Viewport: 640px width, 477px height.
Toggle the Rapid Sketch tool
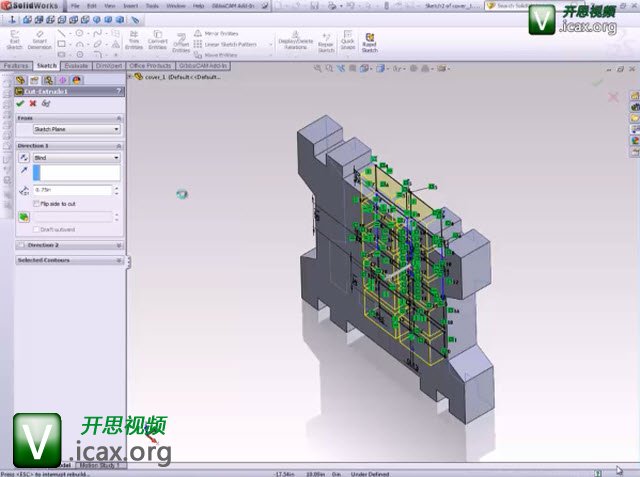(x=369, y=43)
